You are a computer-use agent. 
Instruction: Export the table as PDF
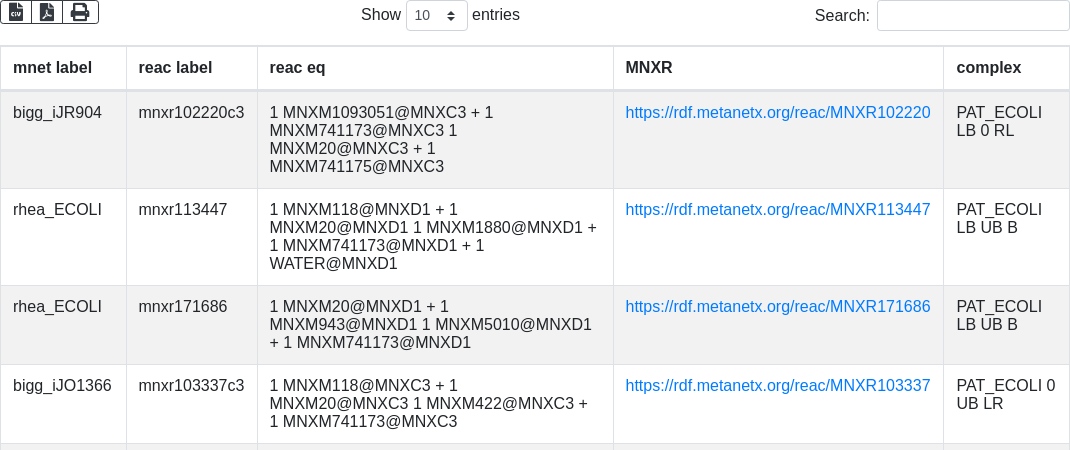tap(47, 12)
